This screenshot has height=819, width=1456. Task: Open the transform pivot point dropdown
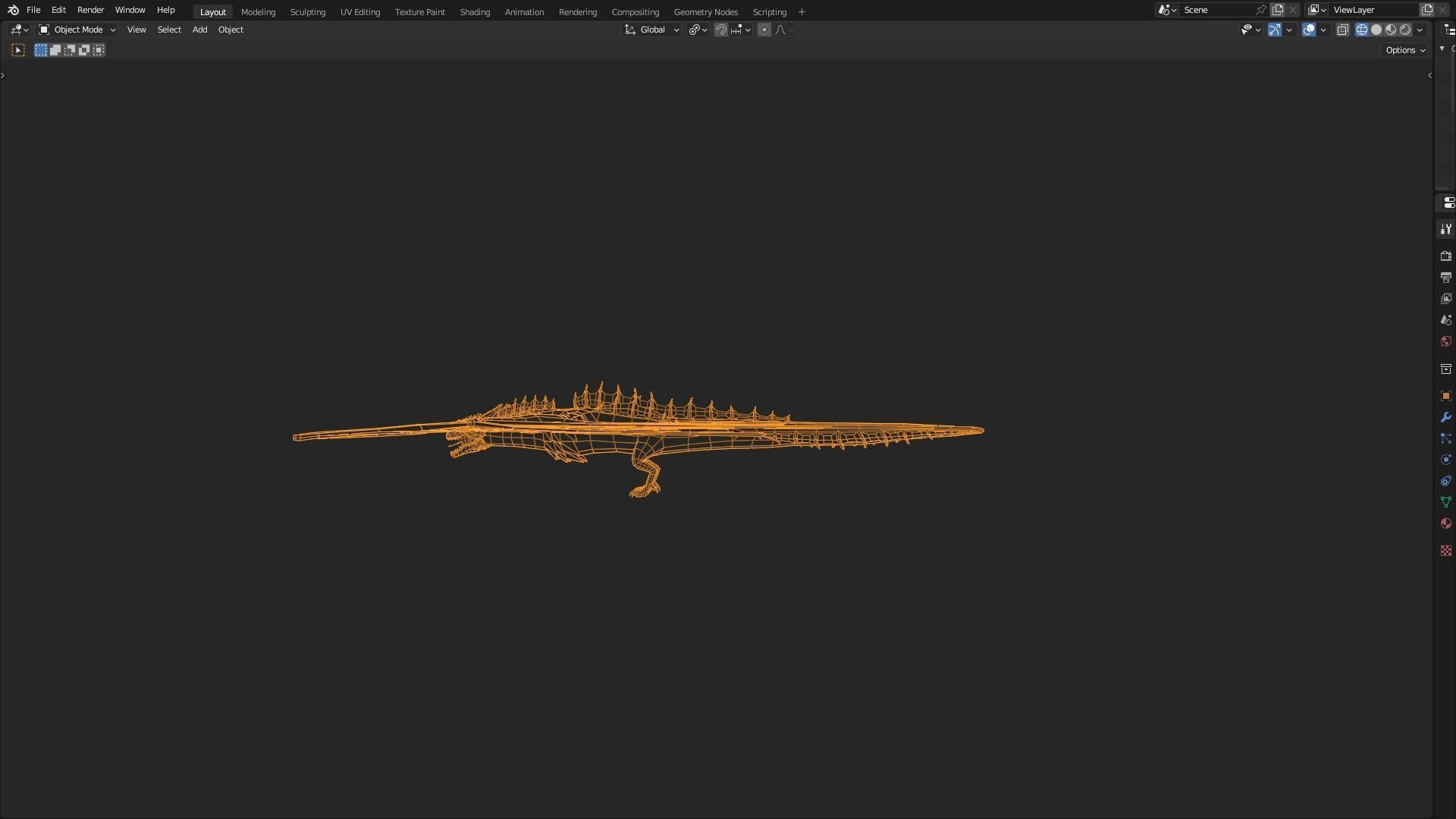coord(698,30)
